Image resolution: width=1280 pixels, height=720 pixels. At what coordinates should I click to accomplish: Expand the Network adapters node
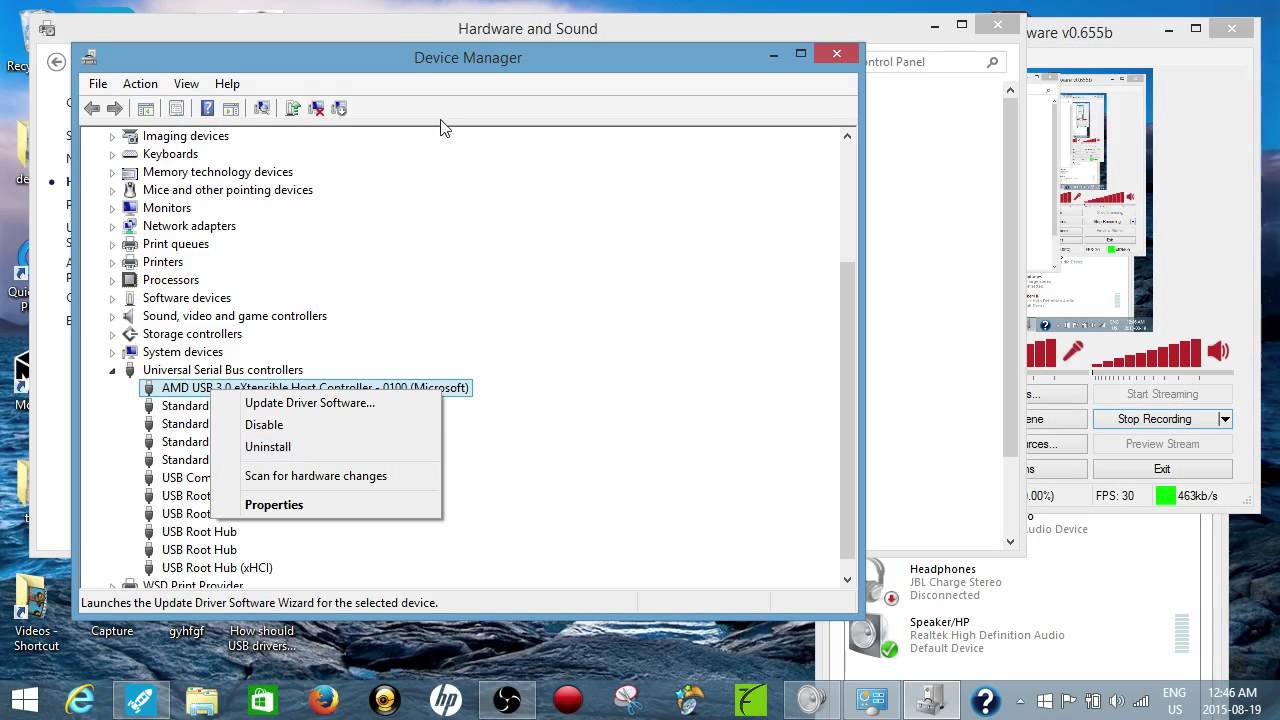coord(113,227)
